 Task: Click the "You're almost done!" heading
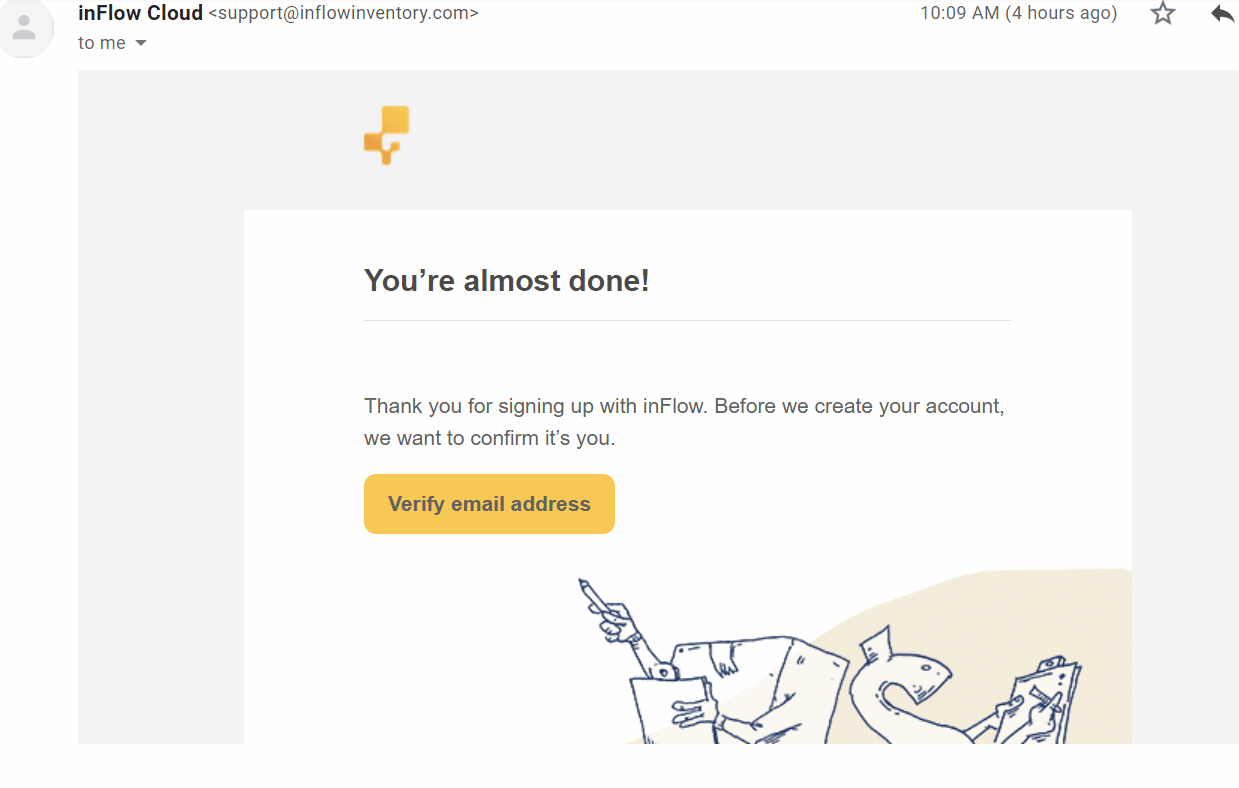point(507,281)
